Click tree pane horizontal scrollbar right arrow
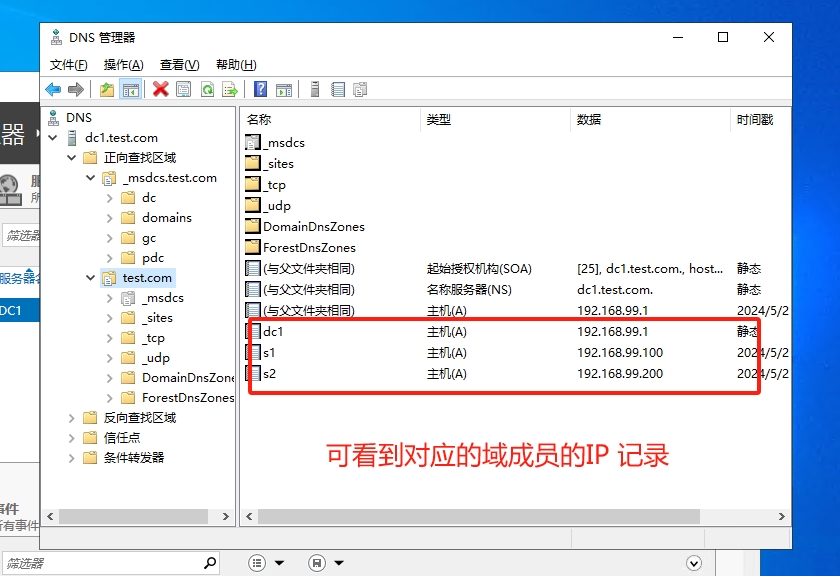The image size is (840, 576). point(226,517)
